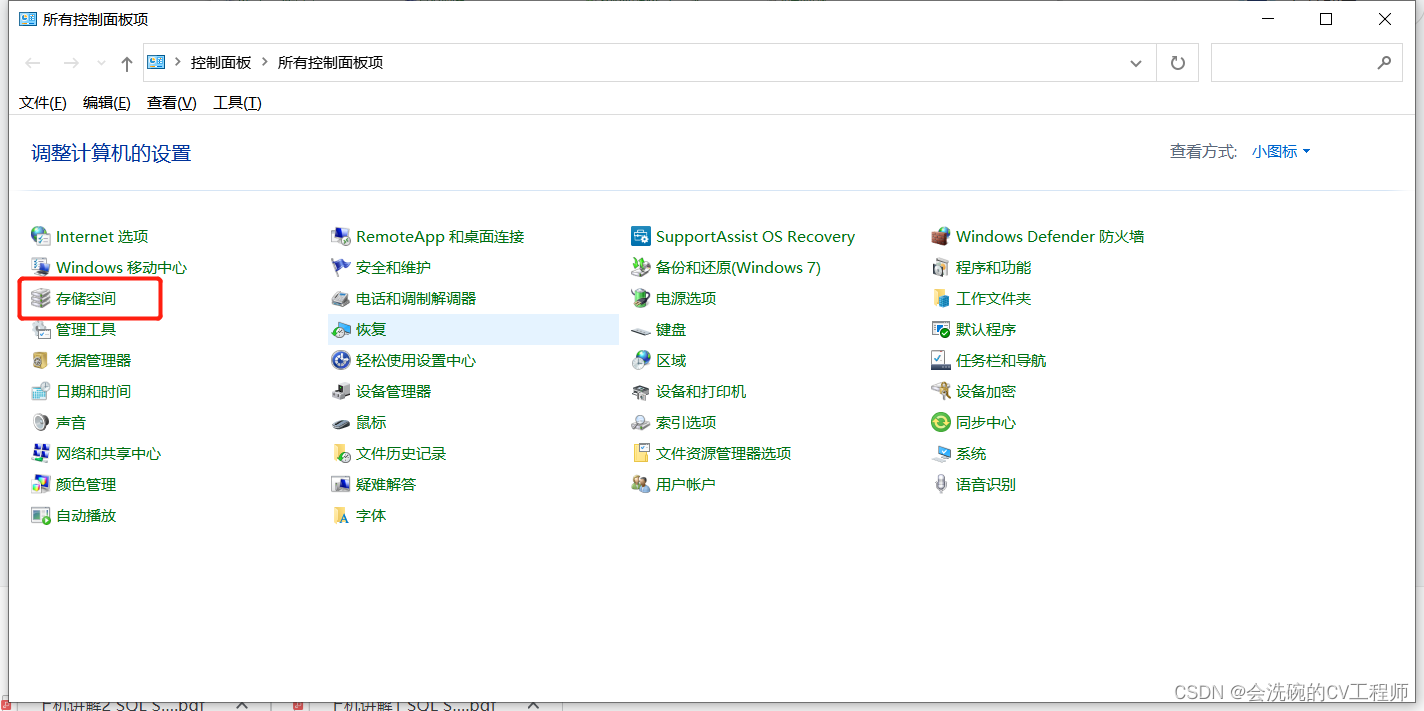Open 设备加密 link
The image size is (1424, 711).
pyautogui.click(x=985, y=391)
